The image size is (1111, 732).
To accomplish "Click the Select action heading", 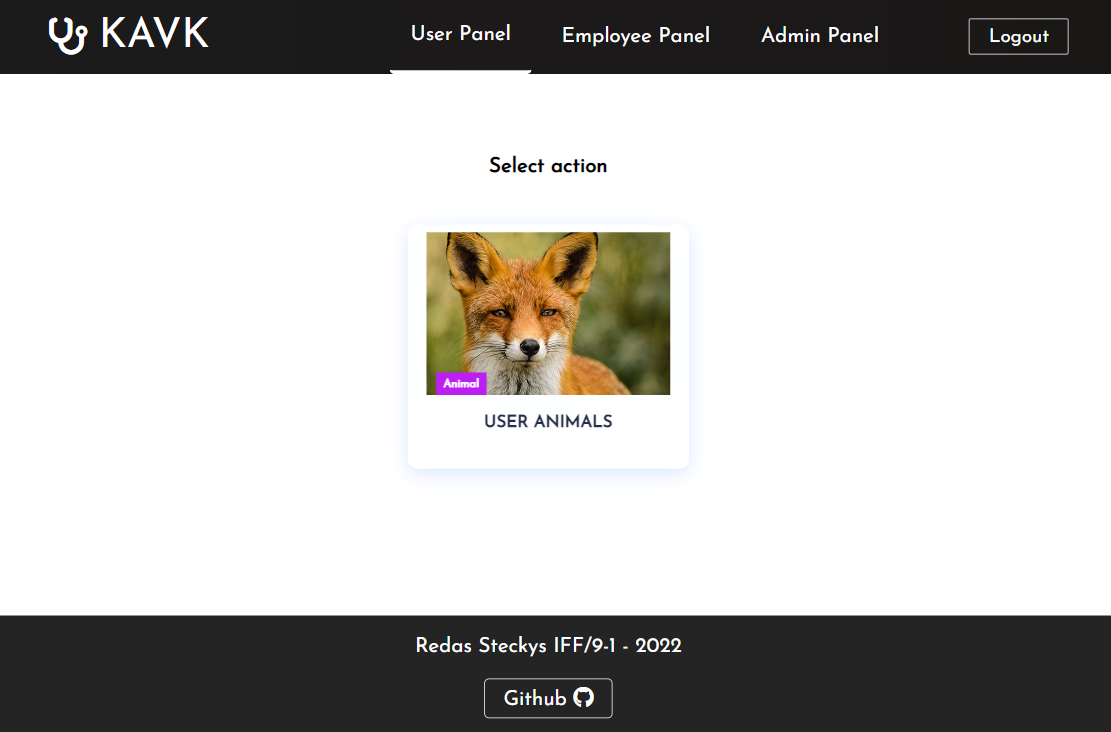I will pos(548,165).
